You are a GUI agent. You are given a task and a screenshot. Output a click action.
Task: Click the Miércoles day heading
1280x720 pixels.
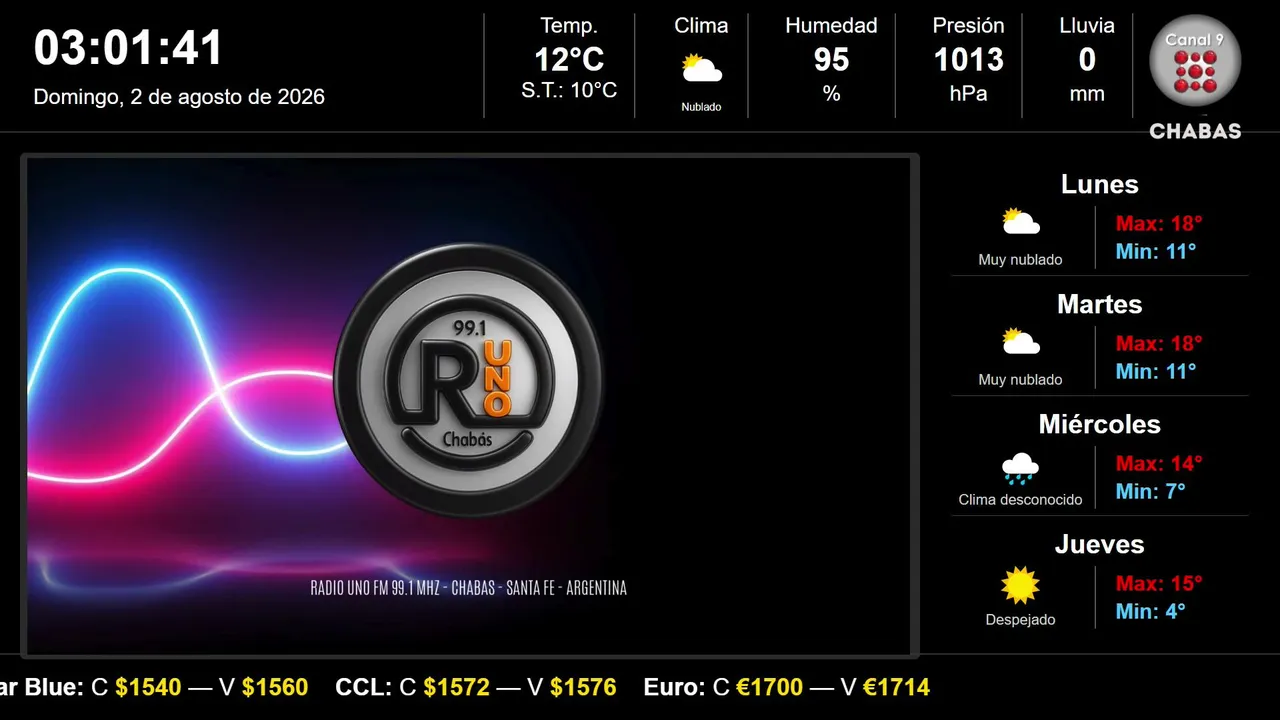click(x=1100, y=424)
